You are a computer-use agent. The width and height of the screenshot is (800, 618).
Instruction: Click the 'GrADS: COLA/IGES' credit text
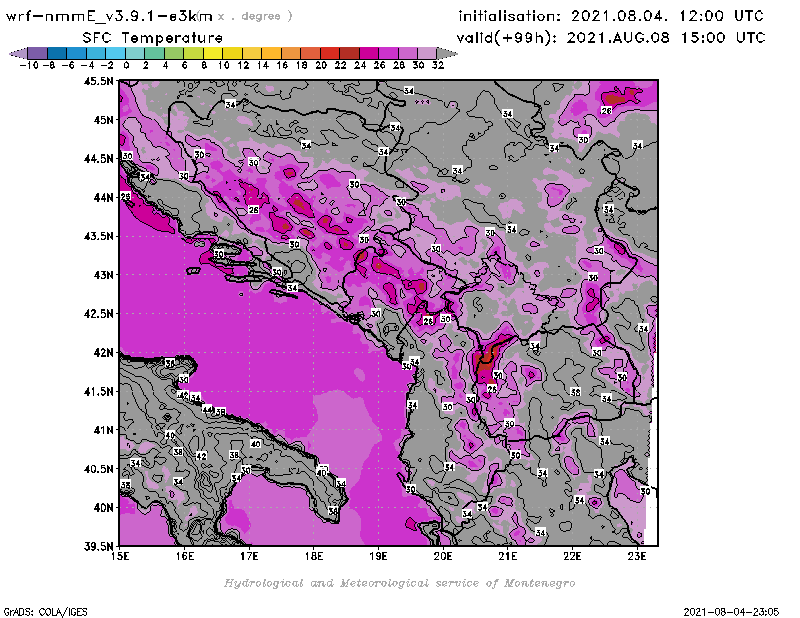pos(45,611)
